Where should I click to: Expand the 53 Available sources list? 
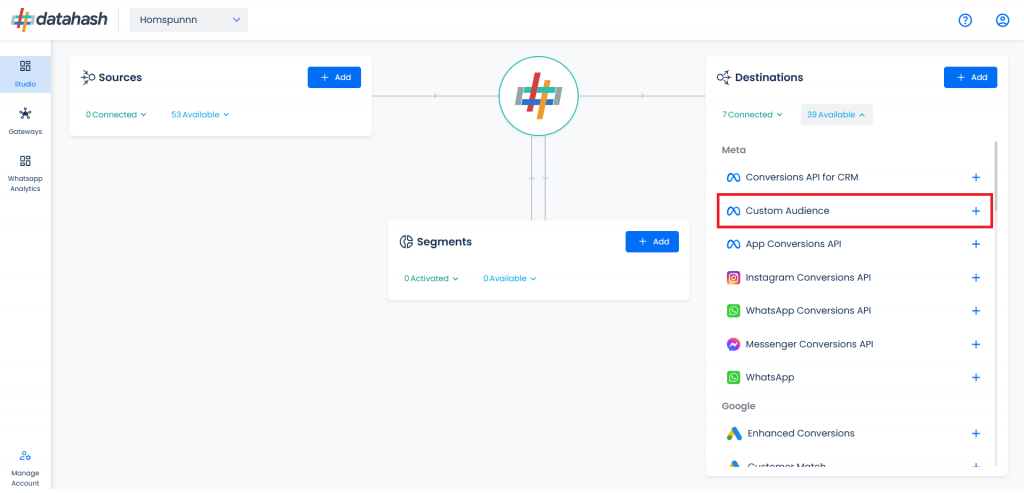pyautogui.click(x=200, y=115)
